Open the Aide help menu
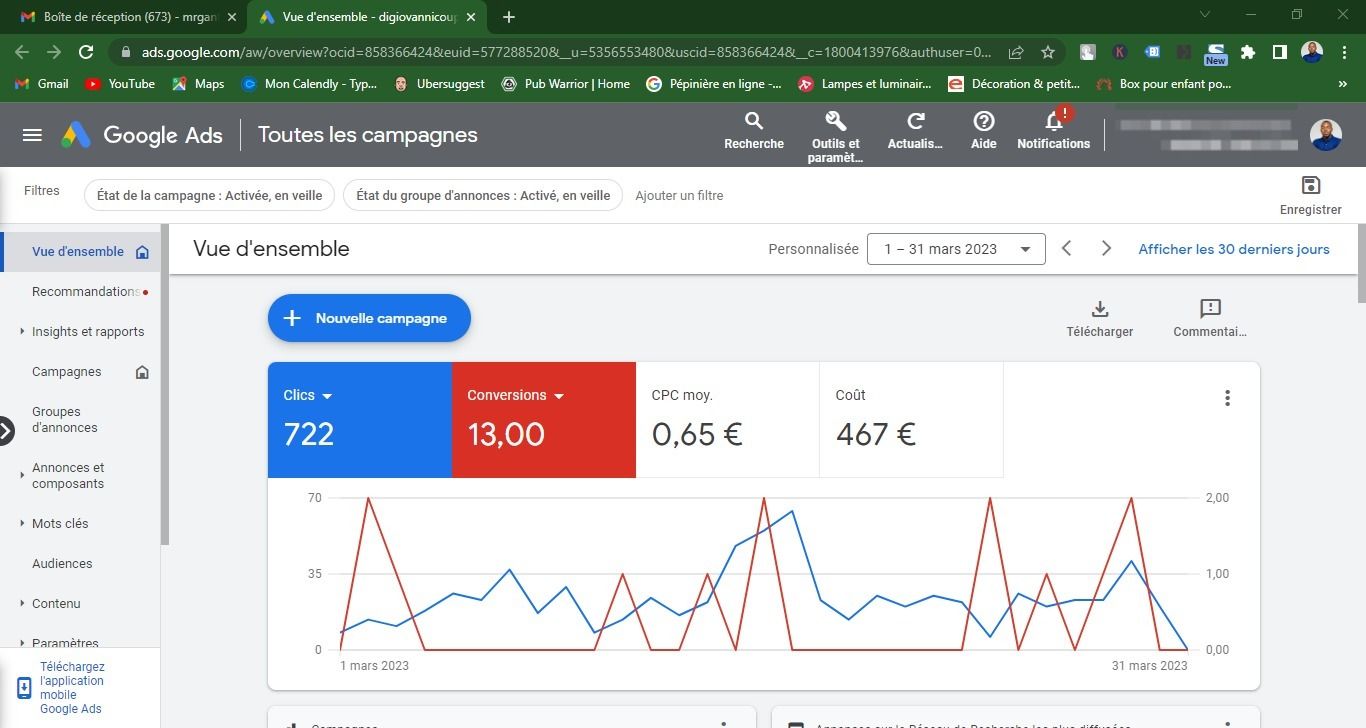The height and width of the screenshot is (728, 1366). point(984,131)
